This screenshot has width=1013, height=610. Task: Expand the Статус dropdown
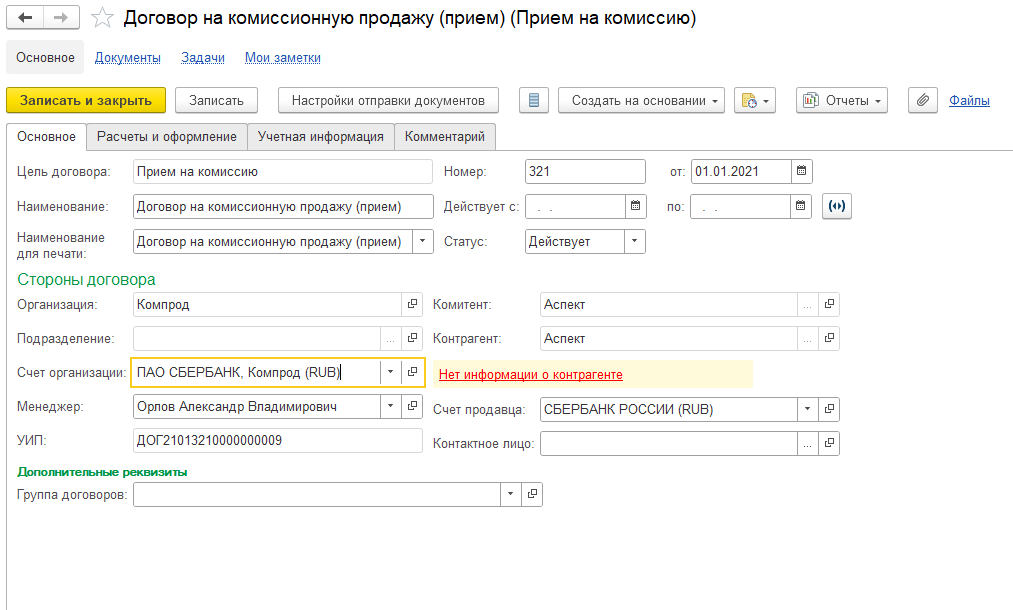click(635, 241)
